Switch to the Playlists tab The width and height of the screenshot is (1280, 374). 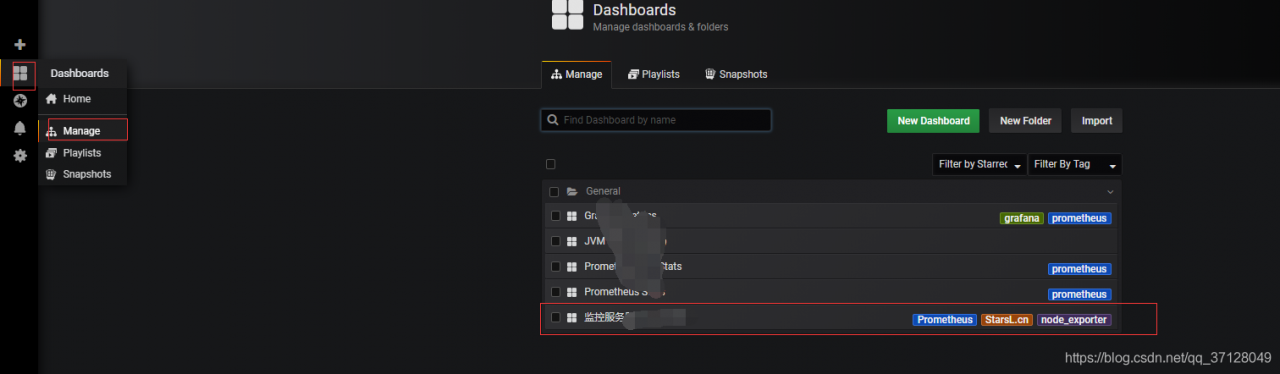pos(654,74)
